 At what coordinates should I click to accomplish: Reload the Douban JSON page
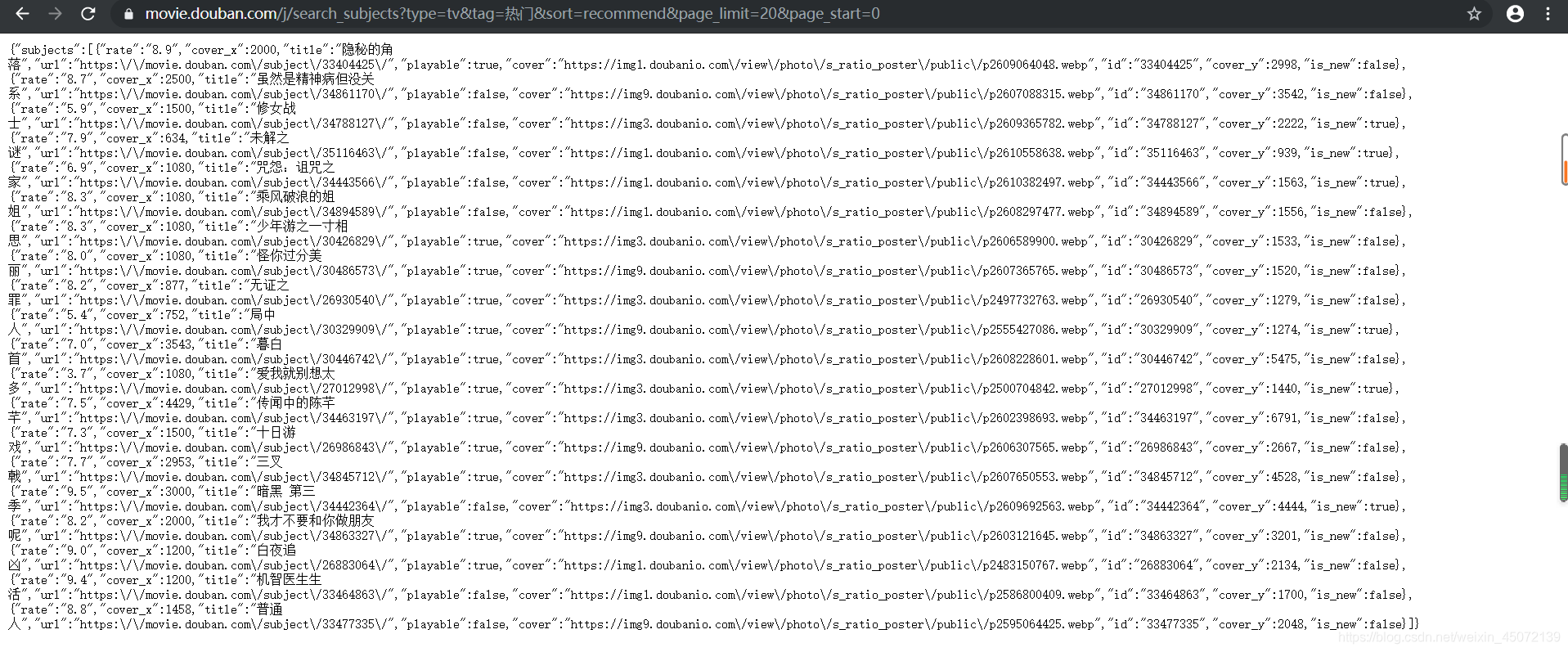tap(88, 14)
